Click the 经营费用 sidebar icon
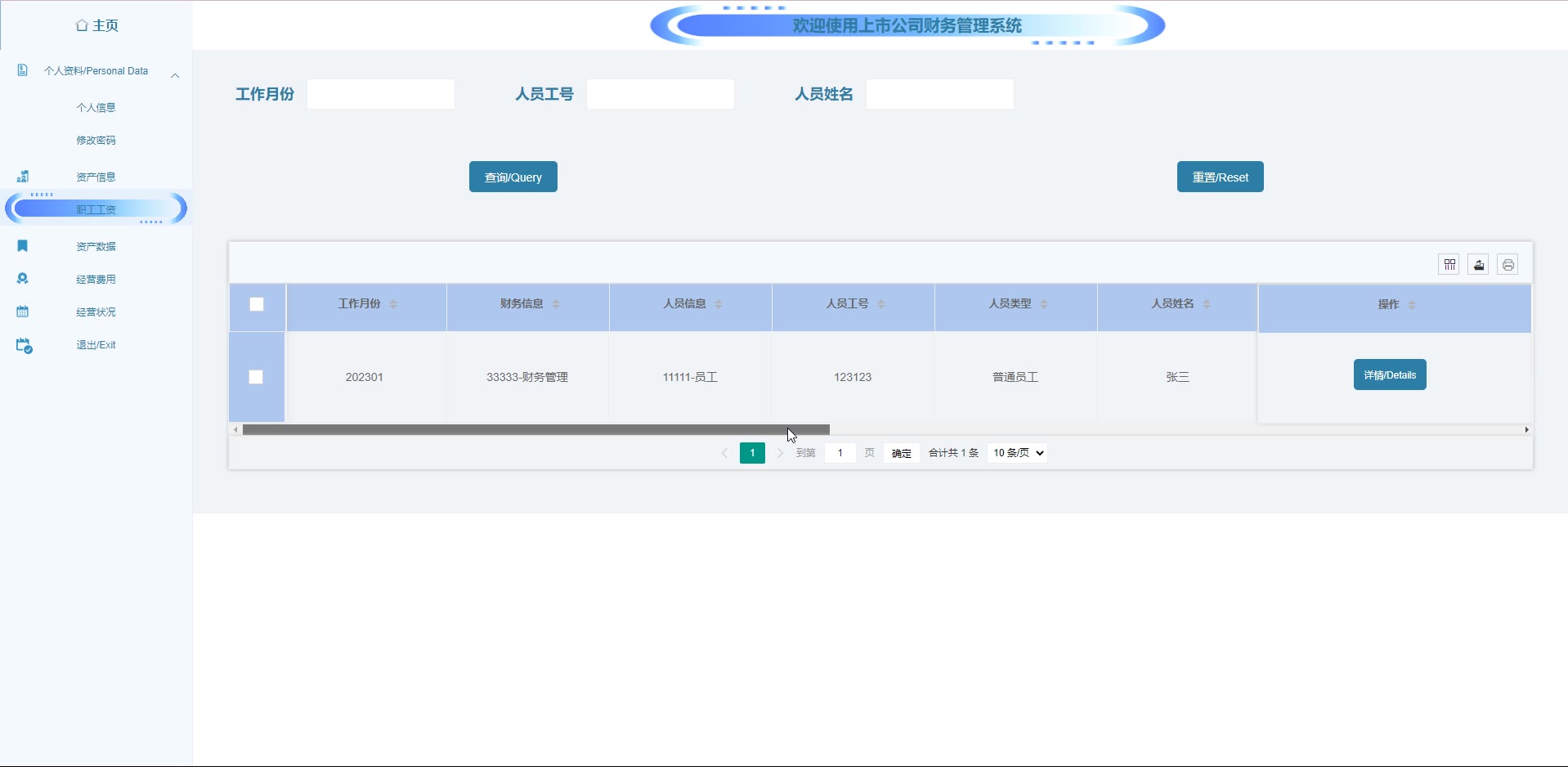The width and height of the screenshot is (1568, 767). [23, 279]
